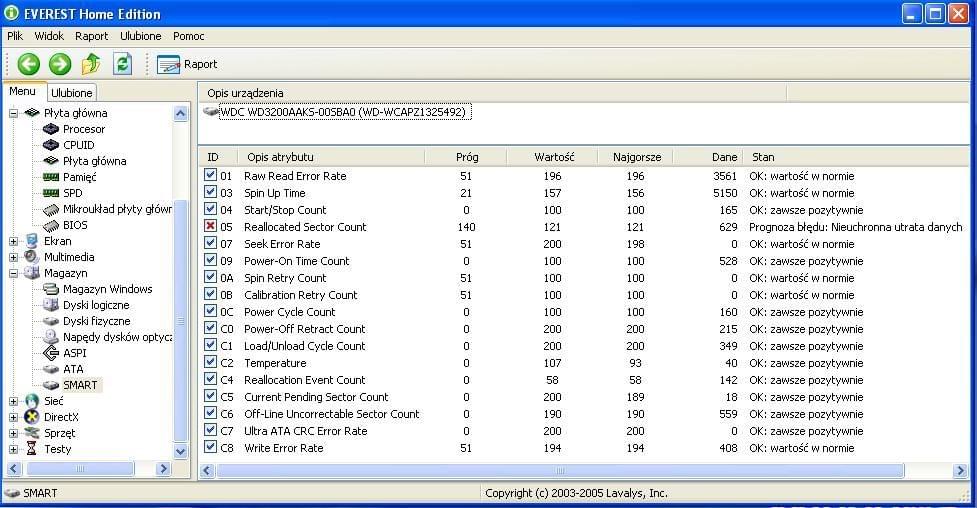977x508 pixels.
Task: Open the Widok menu
Action: point(49,36)
